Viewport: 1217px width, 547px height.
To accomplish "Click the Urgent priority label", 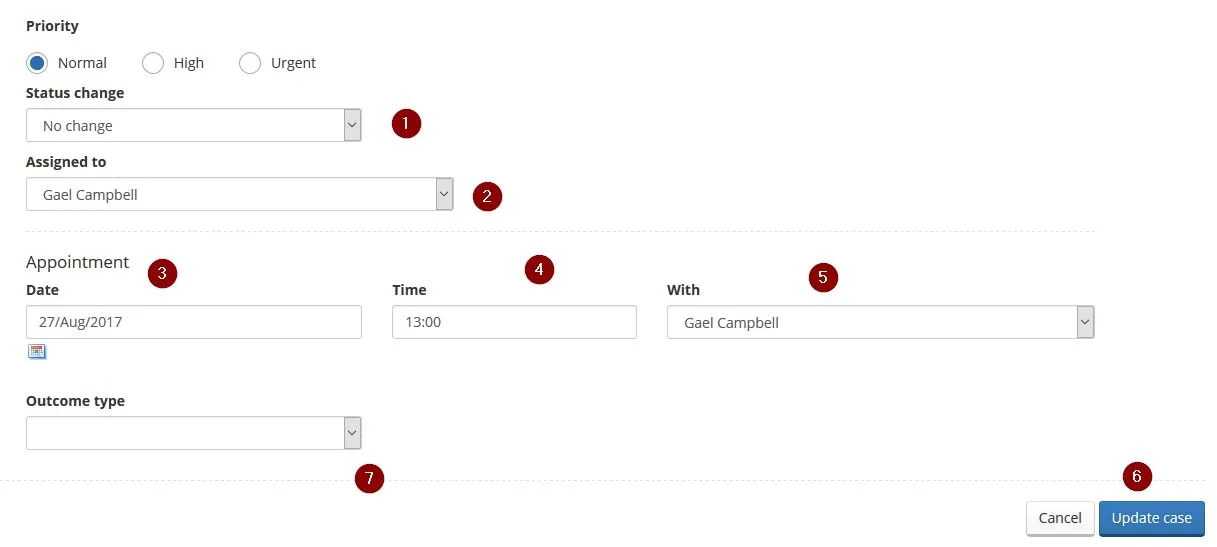I will (293, 63).
